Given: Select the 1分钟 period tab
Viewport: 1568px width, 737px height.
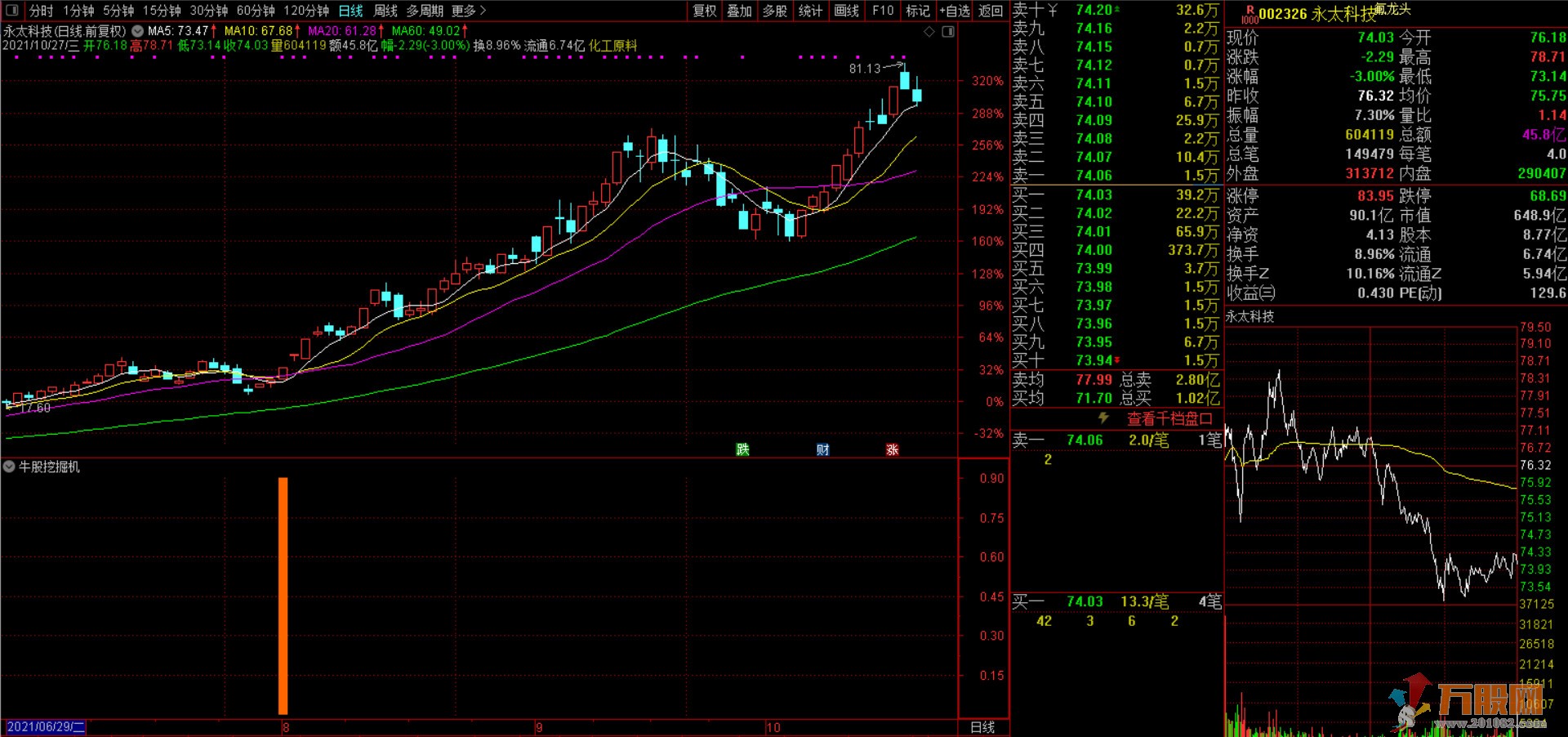Looking at the screenshot, I should [x=78, y=11].
